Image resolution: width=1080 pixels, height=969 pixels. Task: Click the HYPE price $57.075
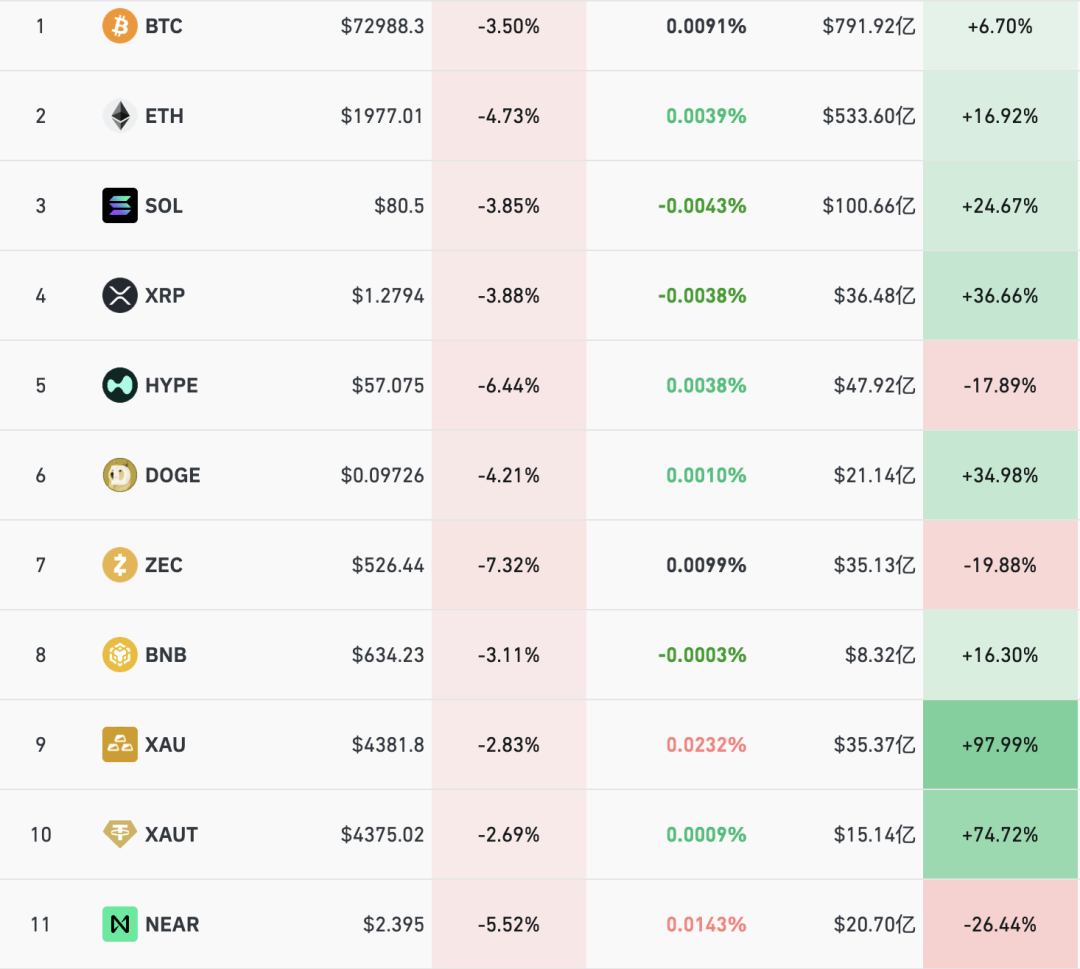click(x=388, y=385)
